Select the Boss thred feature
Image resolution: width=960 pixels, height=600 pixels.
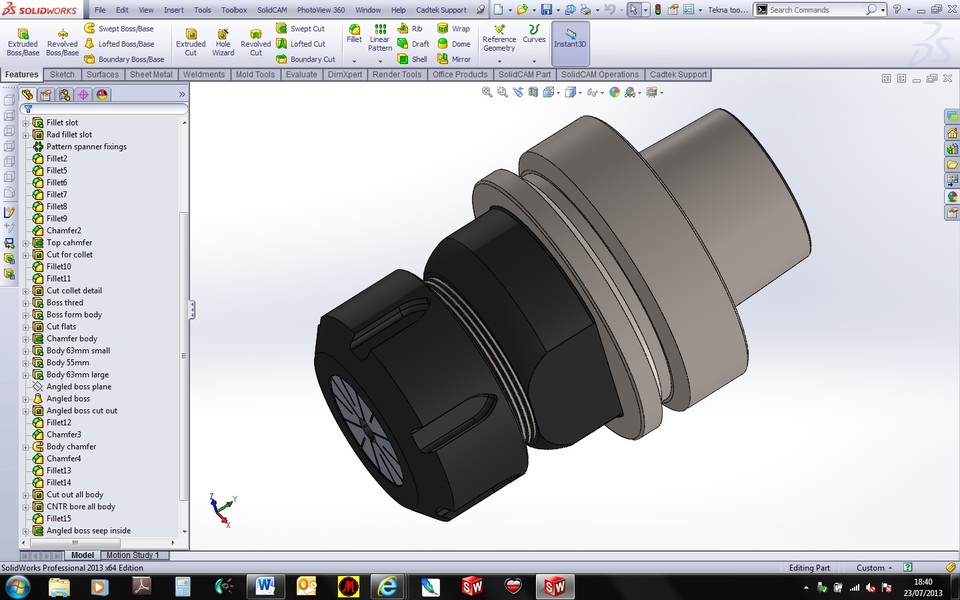pyautogui.click(x=65, y=302)
